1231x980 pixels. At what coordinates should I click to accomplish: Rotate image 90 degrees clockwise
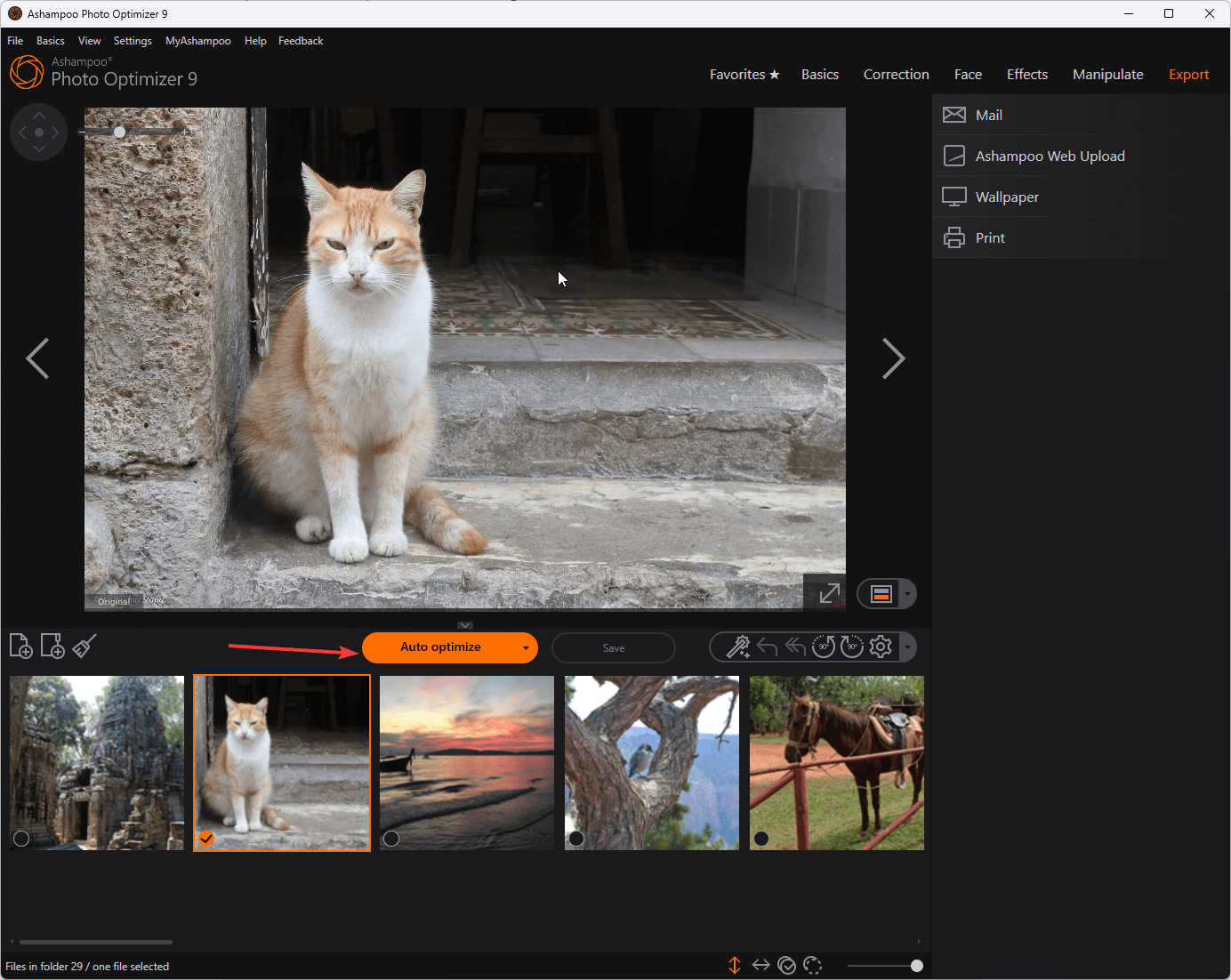click(x=851, y=647)
